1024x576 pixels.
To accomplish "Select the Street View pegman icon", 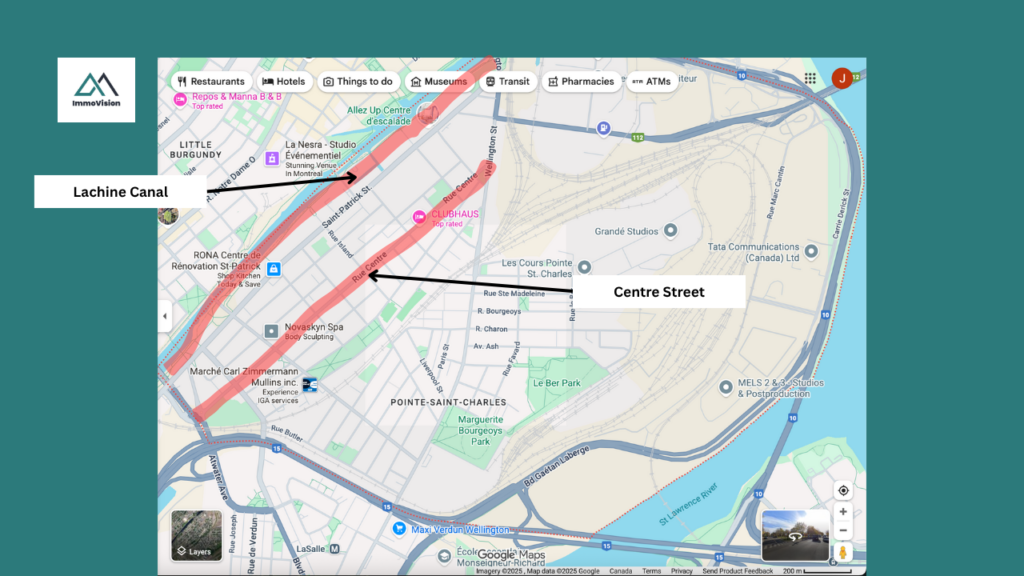I will tap(843, 552).
